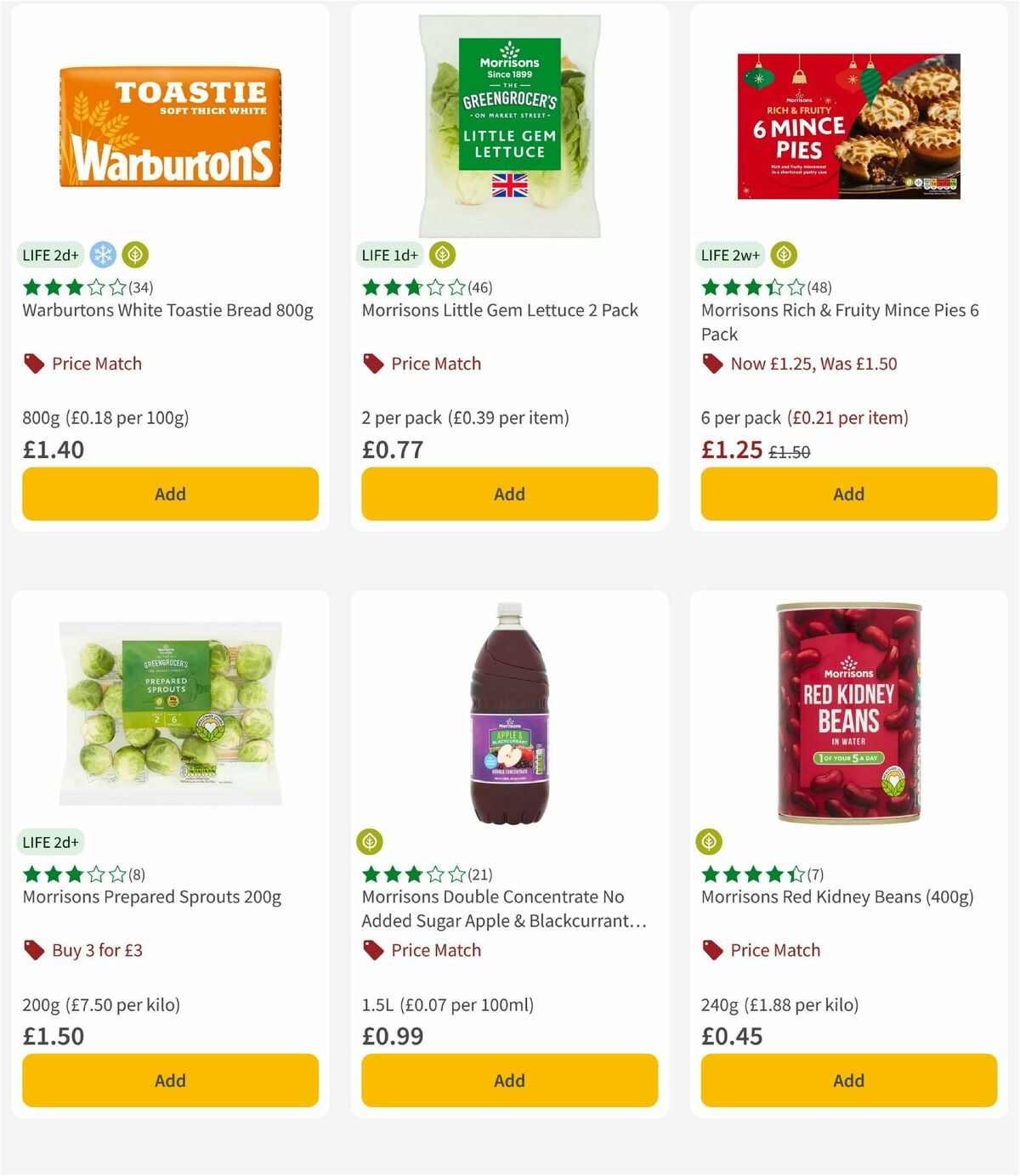Add Warburtons White Toastie Bread to basket

coord(169,494)
